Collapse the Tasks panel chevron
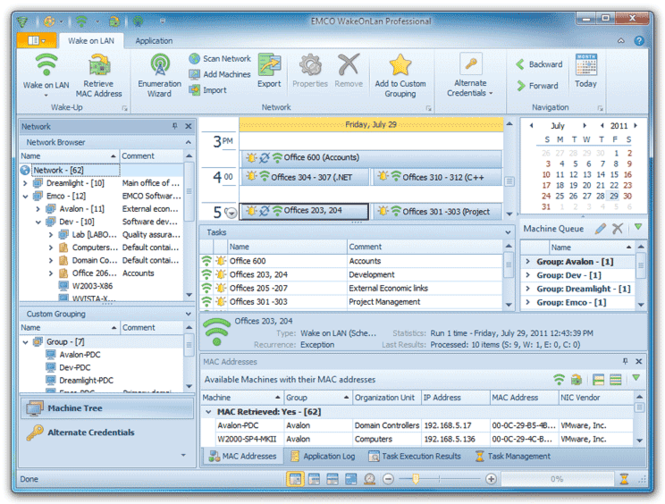Viewport: 665px width, 504px height. (x=508, y=232)
